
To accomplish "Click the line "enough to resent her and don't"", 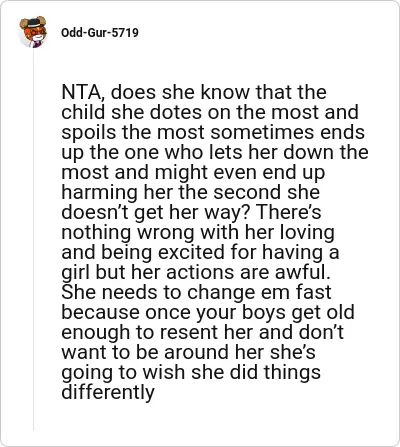I will 203,332.
